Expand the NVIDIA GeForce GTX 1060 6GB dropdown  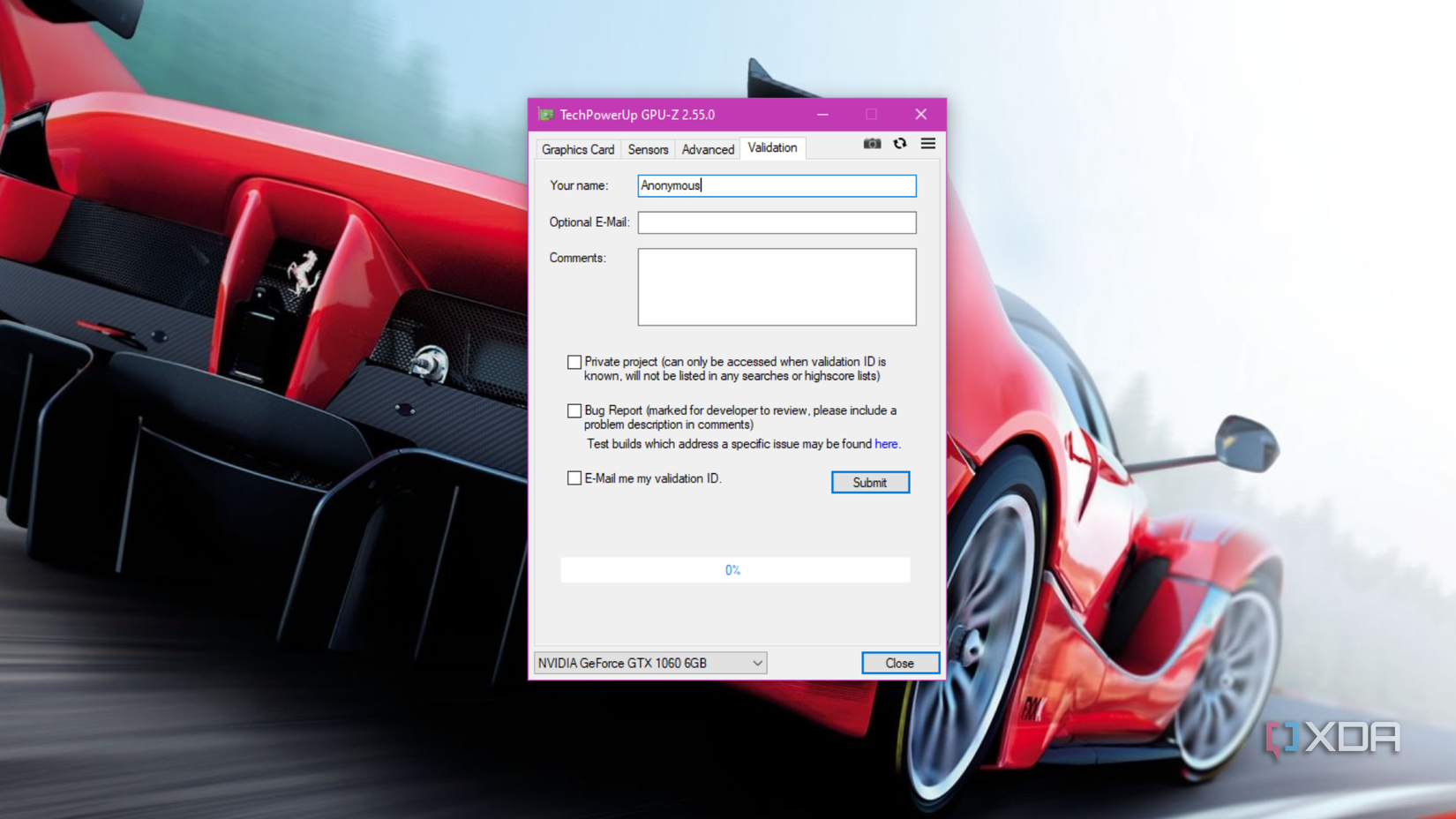pos(650,663)
